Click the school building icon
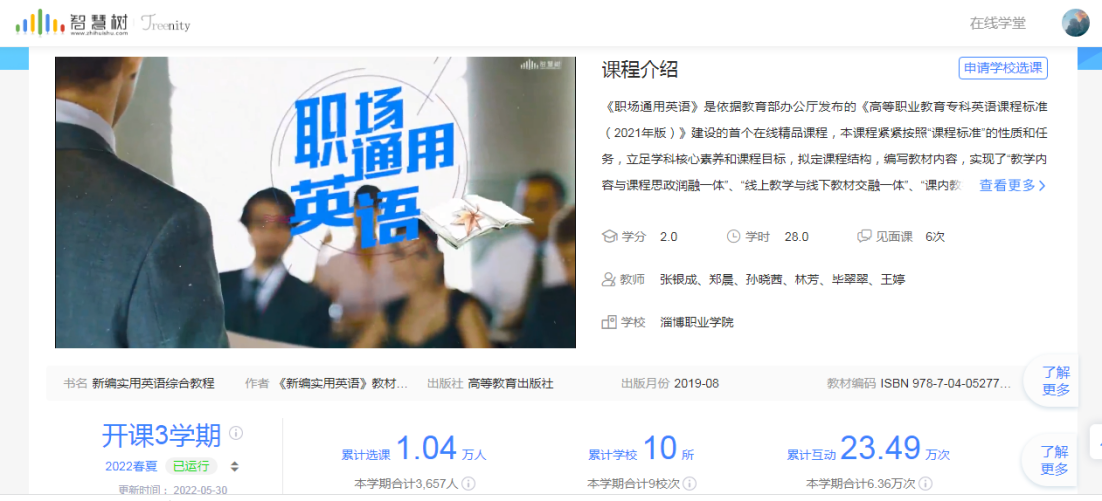The image size is (1102, 501). (x=609, y=323)
